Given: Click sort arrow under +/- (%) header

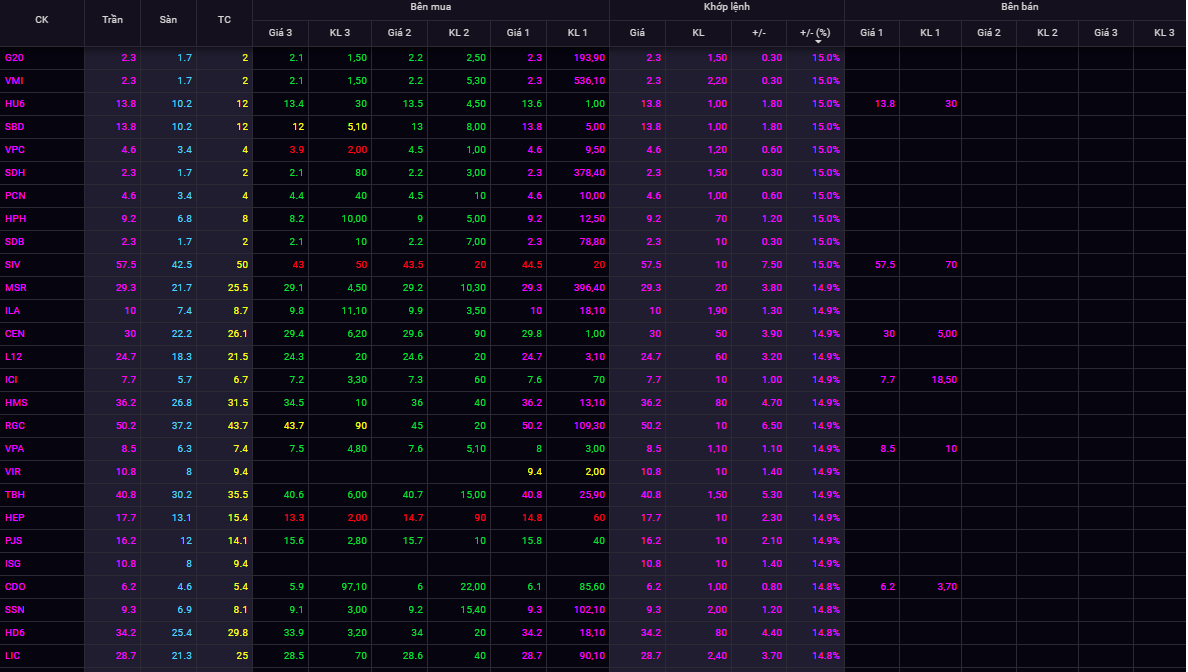Looking at the screenshot, I should tap(817, 42).
